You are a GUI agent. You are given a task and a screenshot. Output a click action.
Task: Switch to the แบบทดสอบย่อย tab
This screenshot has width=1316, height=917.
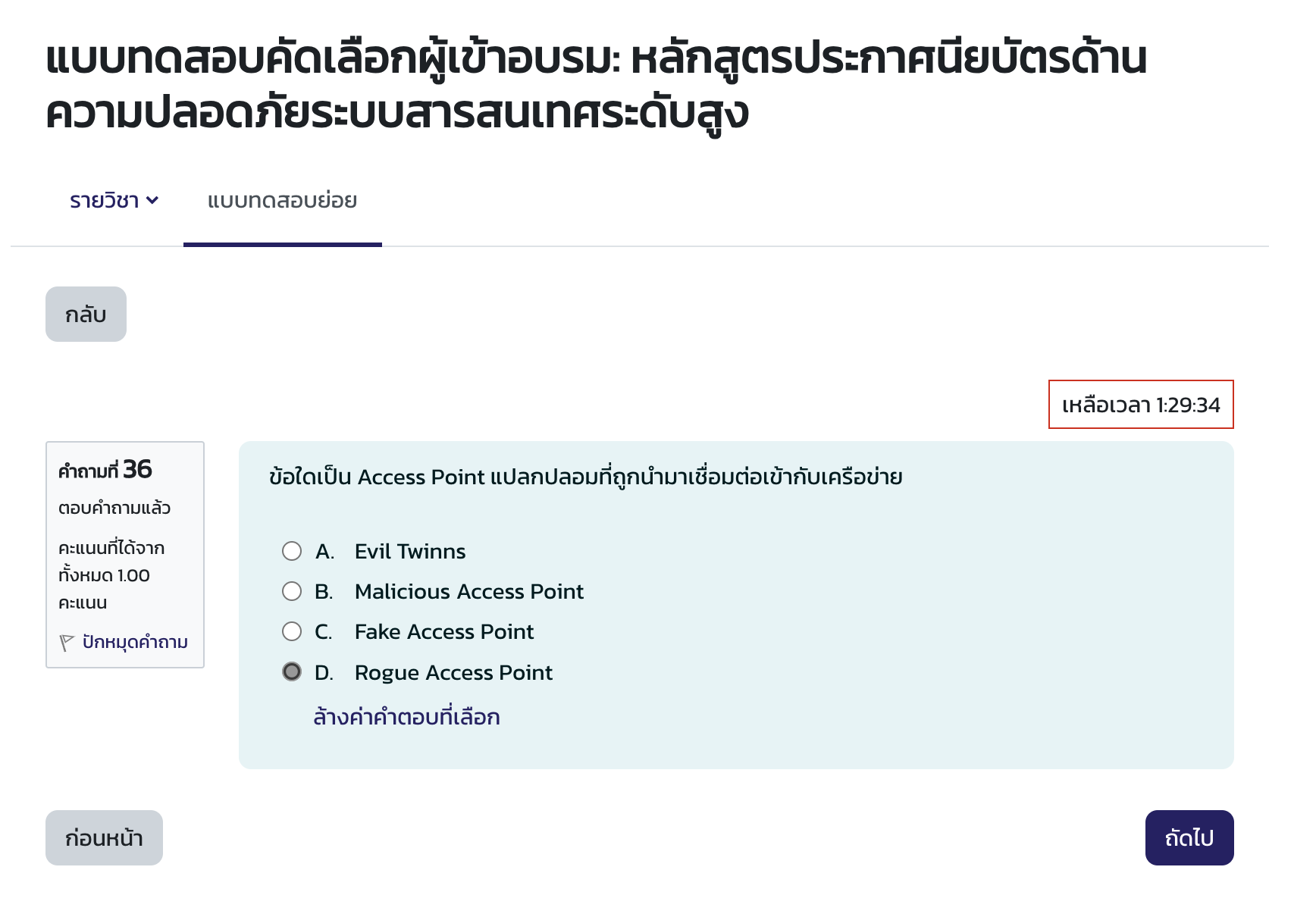pyautogui.click(x=282, y=201)
